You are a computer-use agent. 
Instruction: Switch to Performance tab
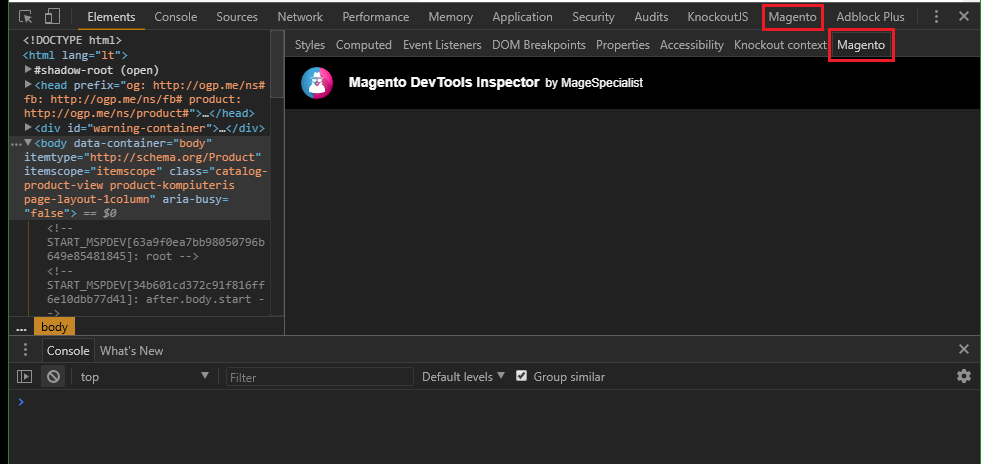(375, 17)
